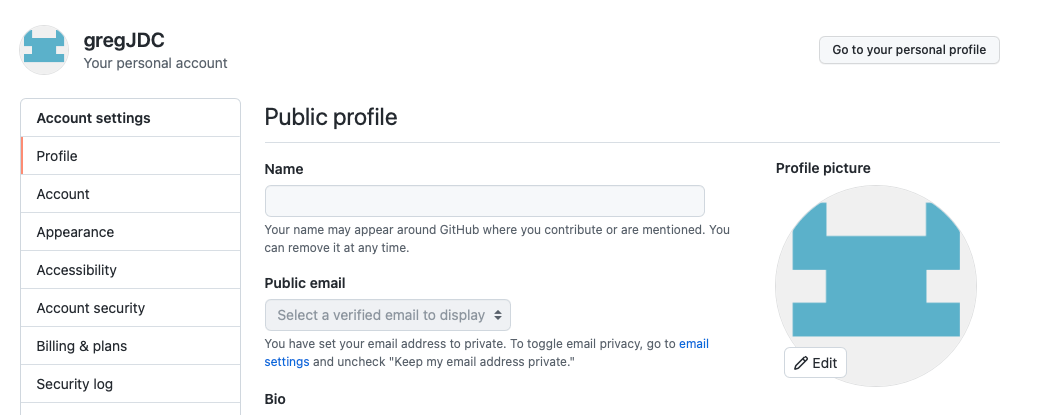Select Profile in the settings sidebar
Screen dimensions: 1064x415
click(x=57, y=156)
